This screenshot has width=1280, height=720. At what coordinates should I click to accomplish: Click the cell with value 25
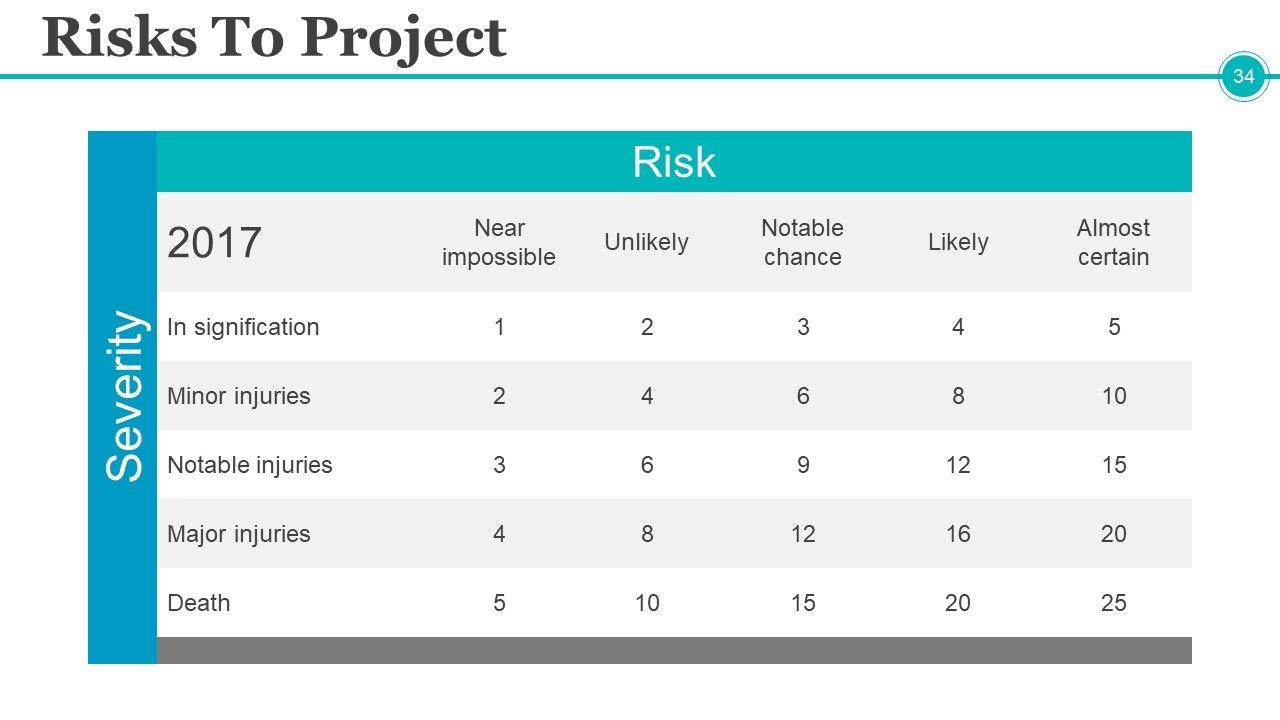coord(1113,603)
